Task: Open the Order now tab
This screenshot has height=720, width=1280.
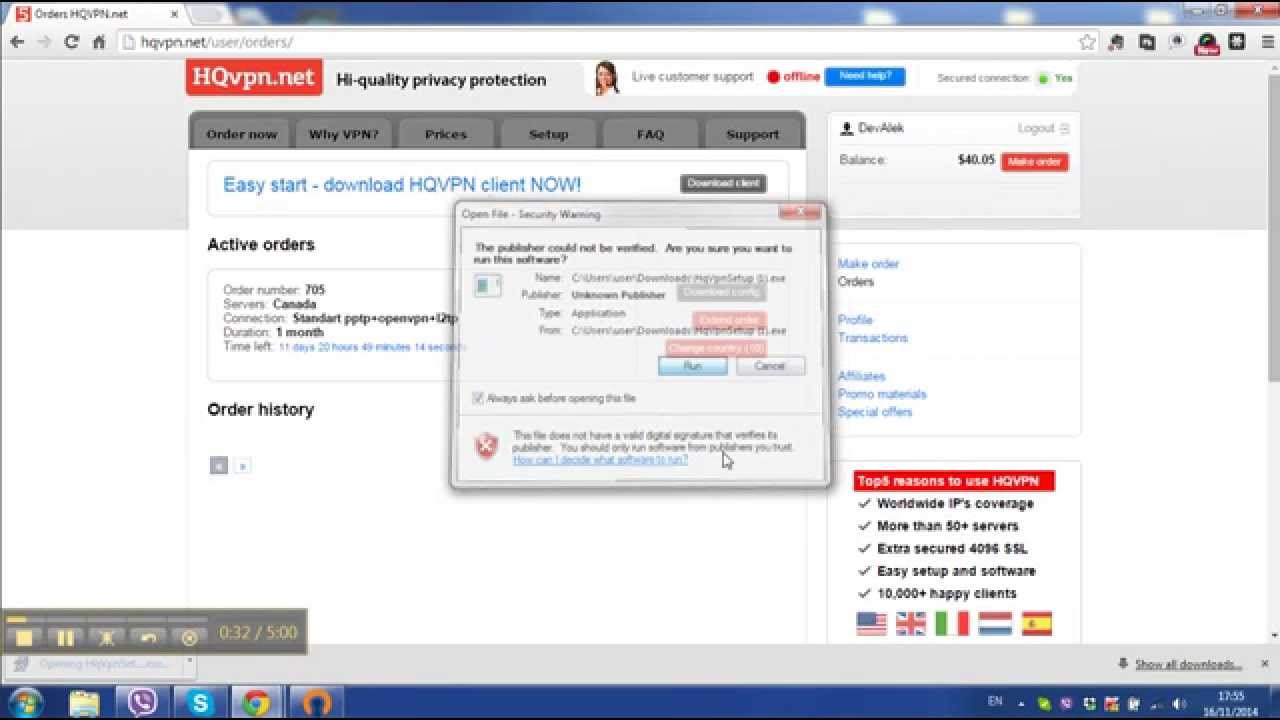Action: (241, 134)
